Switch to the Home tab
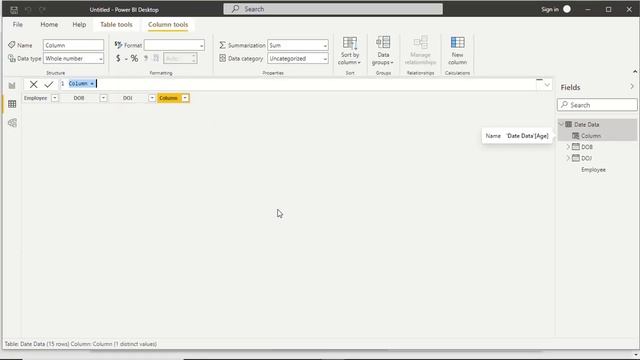This screenshot has width=640, height=360. [49, 24]
